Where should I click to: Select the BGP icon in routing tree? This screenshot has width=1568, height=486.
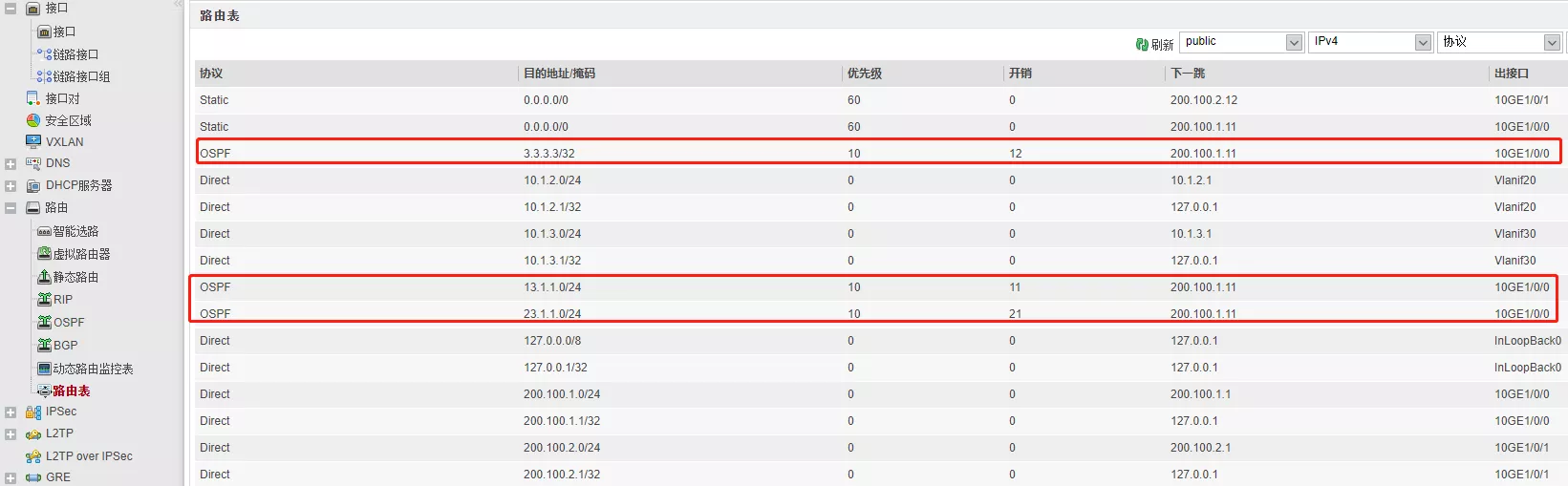[44, 345]
